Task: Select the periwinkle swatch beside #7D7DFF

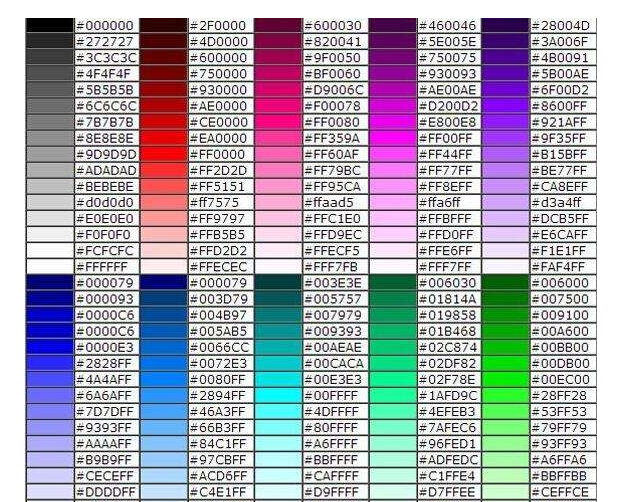Action: point(50,411)
